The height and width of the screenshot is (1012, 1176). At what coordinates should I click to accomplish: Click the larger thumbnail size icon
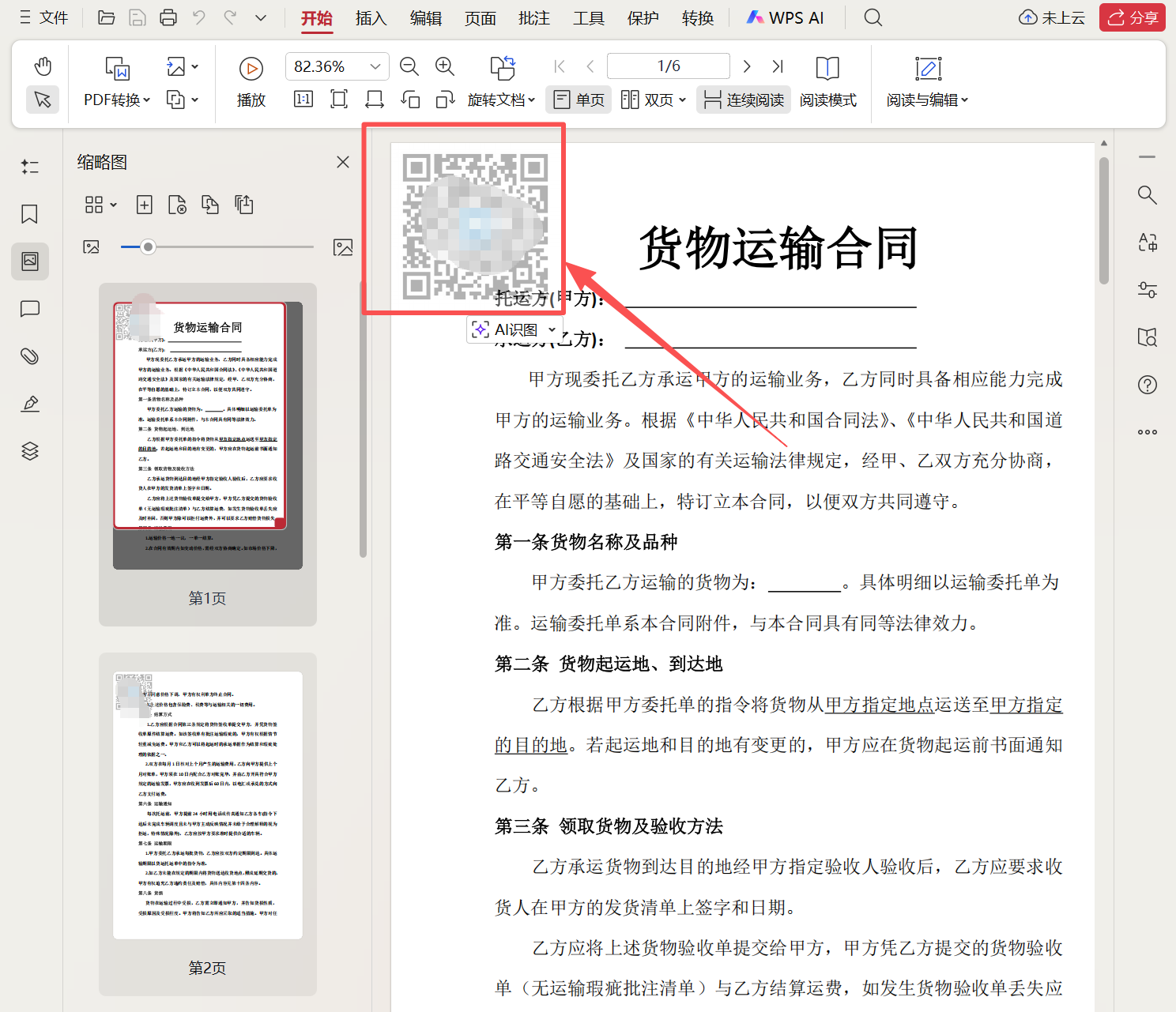(x=343, y=247)
